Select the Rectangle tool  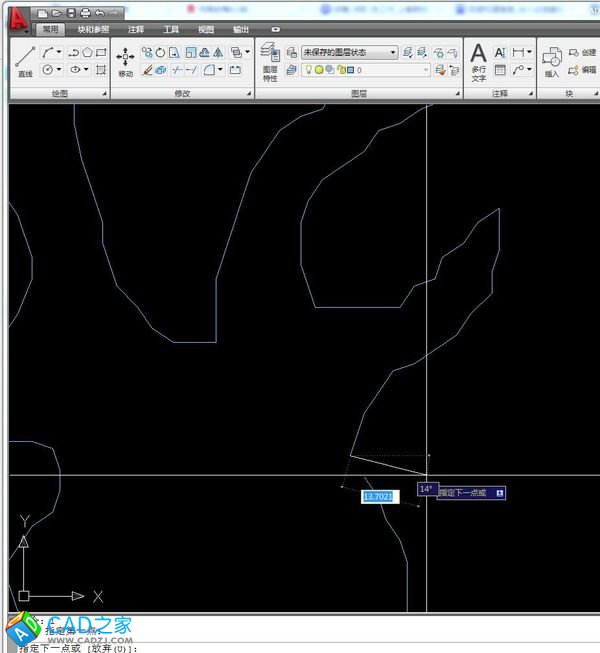coord(101,52)
